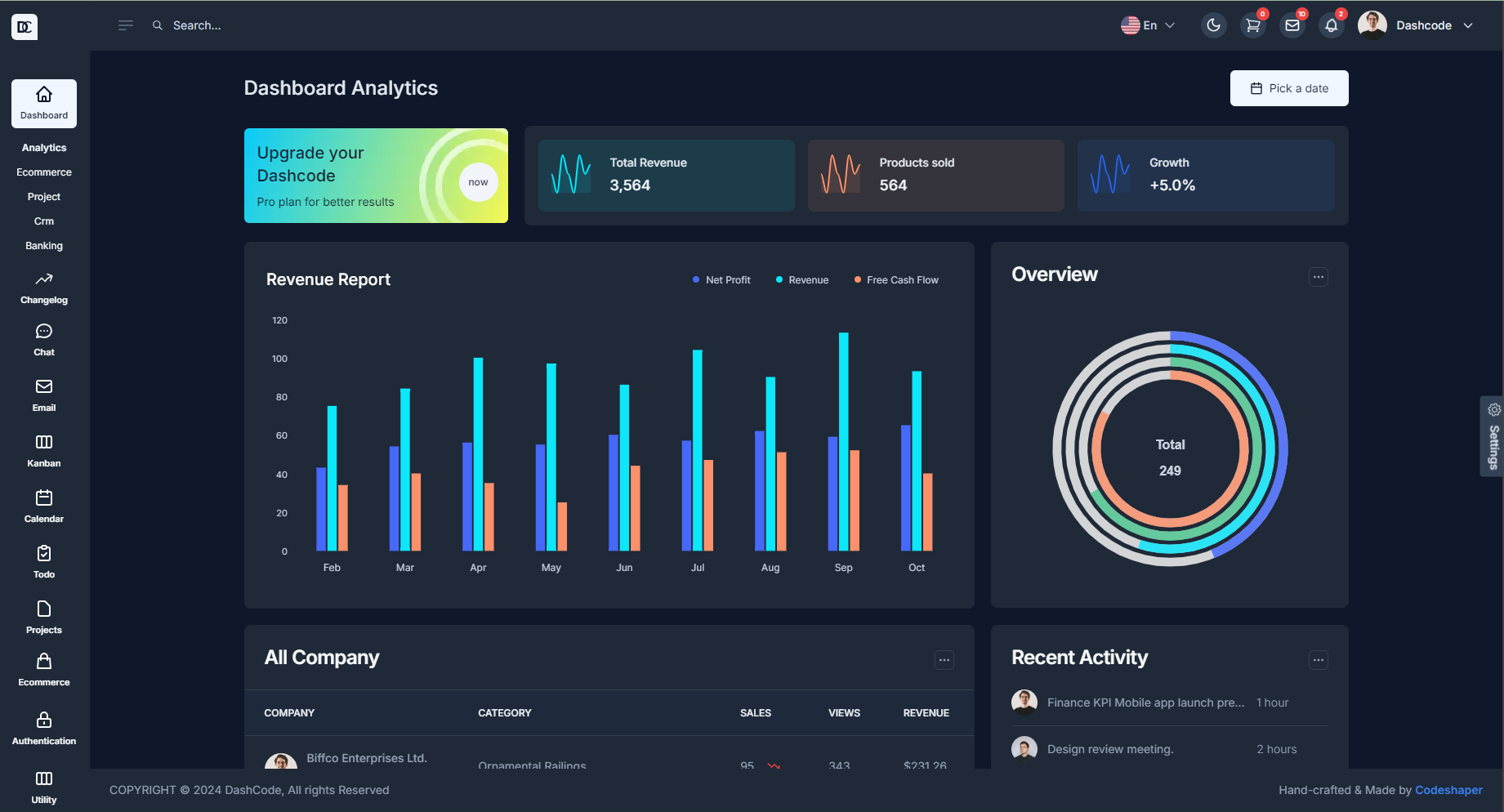The height and width of the screenshot is (812, 1504).
Task: Click the Search input field
Action: coord(197,25)
